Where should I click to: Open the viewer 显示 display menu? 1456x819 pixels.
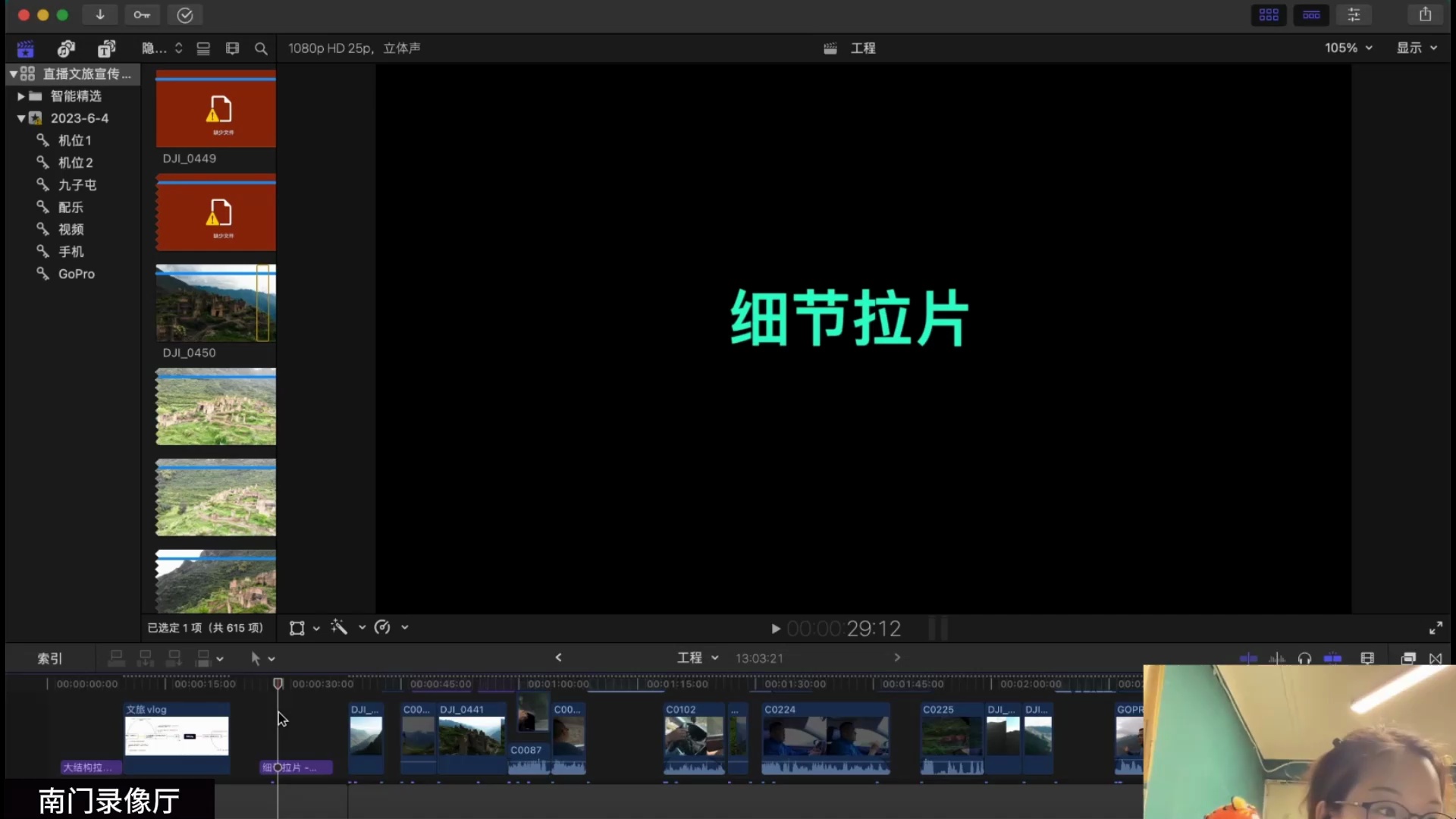click(1417, 48)
